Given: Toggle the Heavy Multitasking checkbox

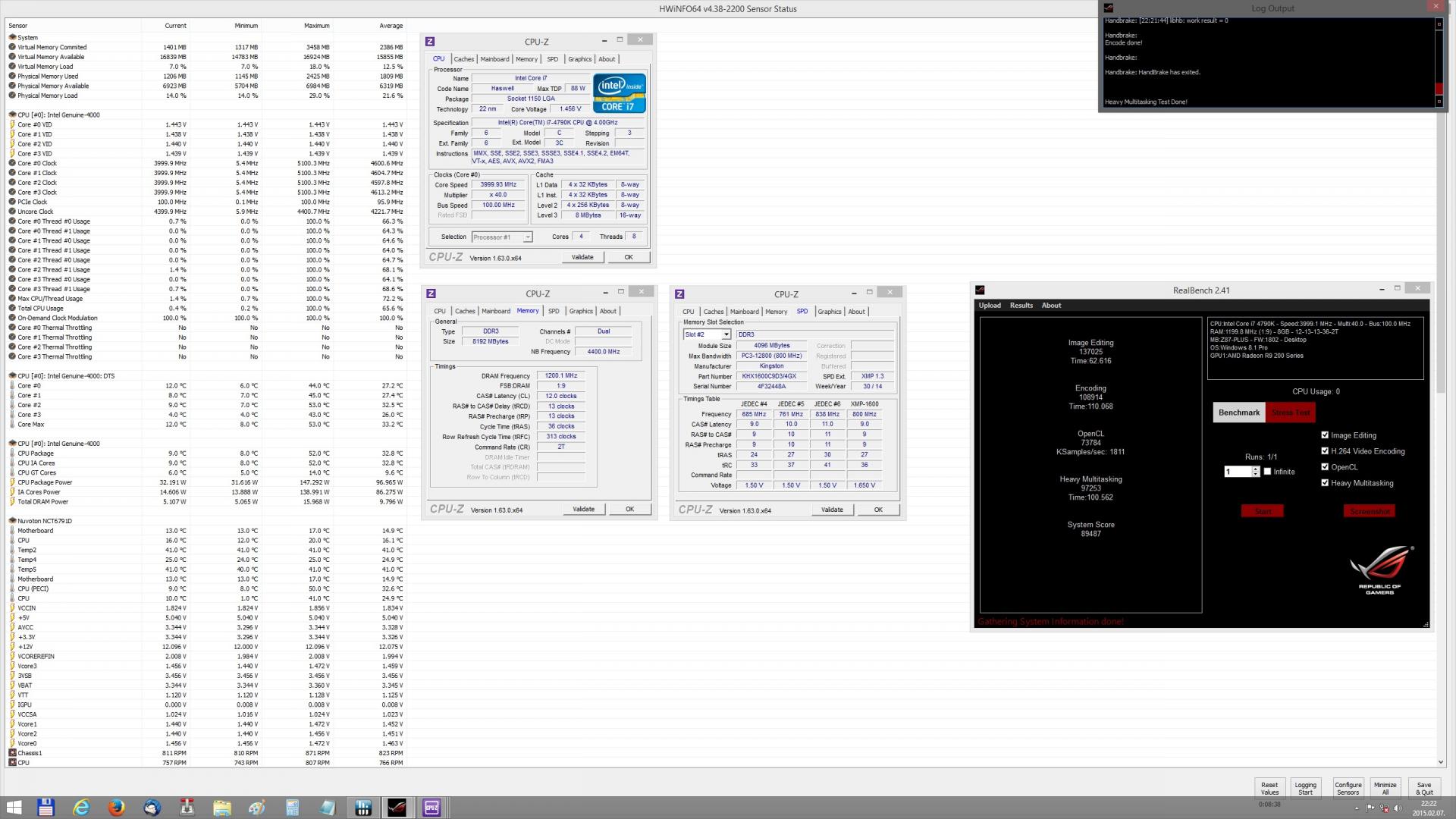Looking at the screenshot, I should pyautogui.click(x=1325, y=483).
